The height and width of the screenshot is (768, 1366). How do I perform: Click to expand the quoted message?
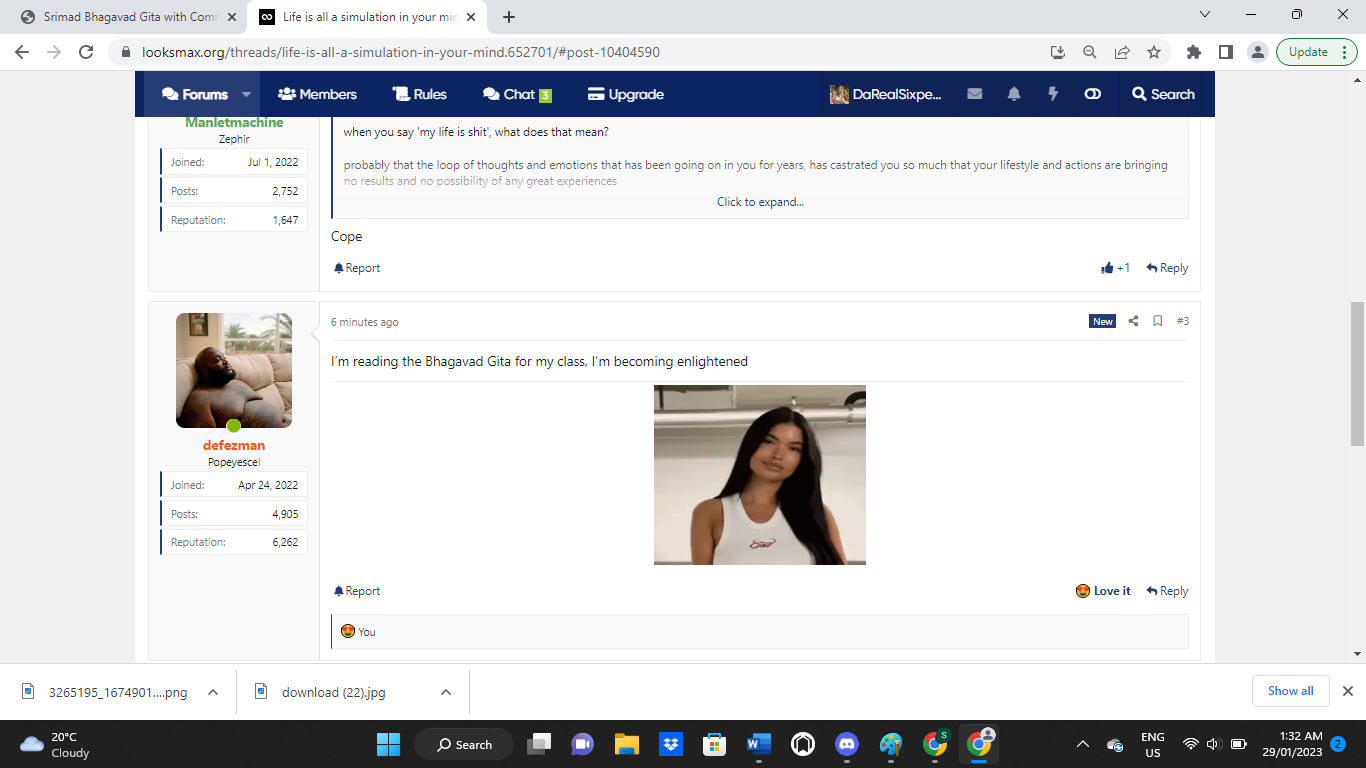coord(760,202)
